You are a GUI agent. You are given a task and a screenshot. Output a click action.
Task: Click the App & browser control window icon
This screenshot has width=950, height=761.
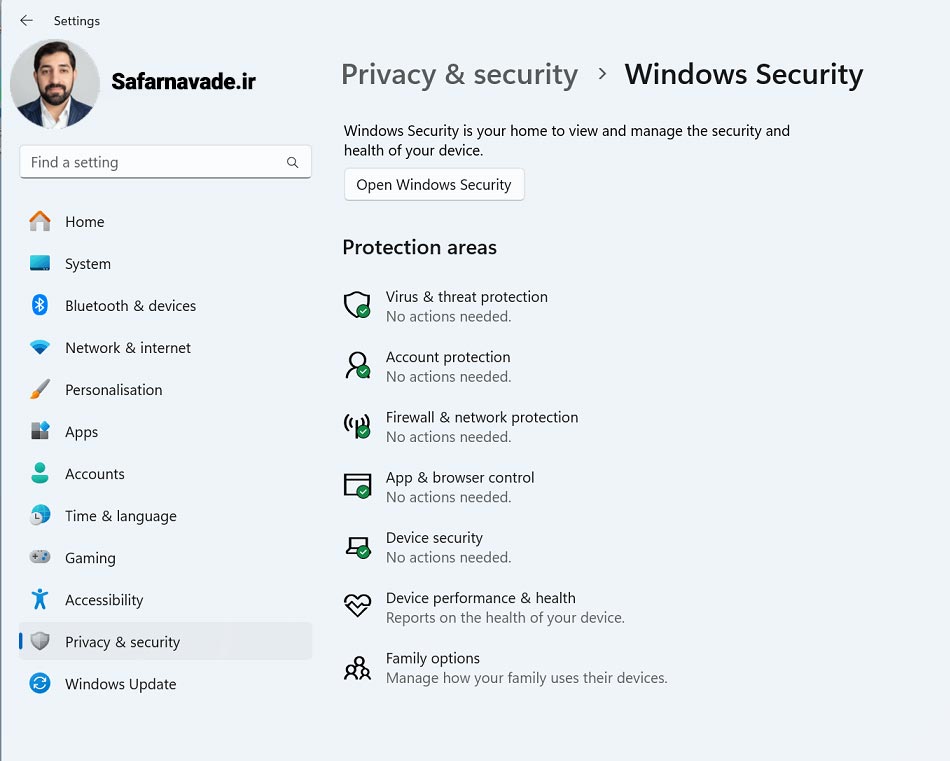point(357,486)
